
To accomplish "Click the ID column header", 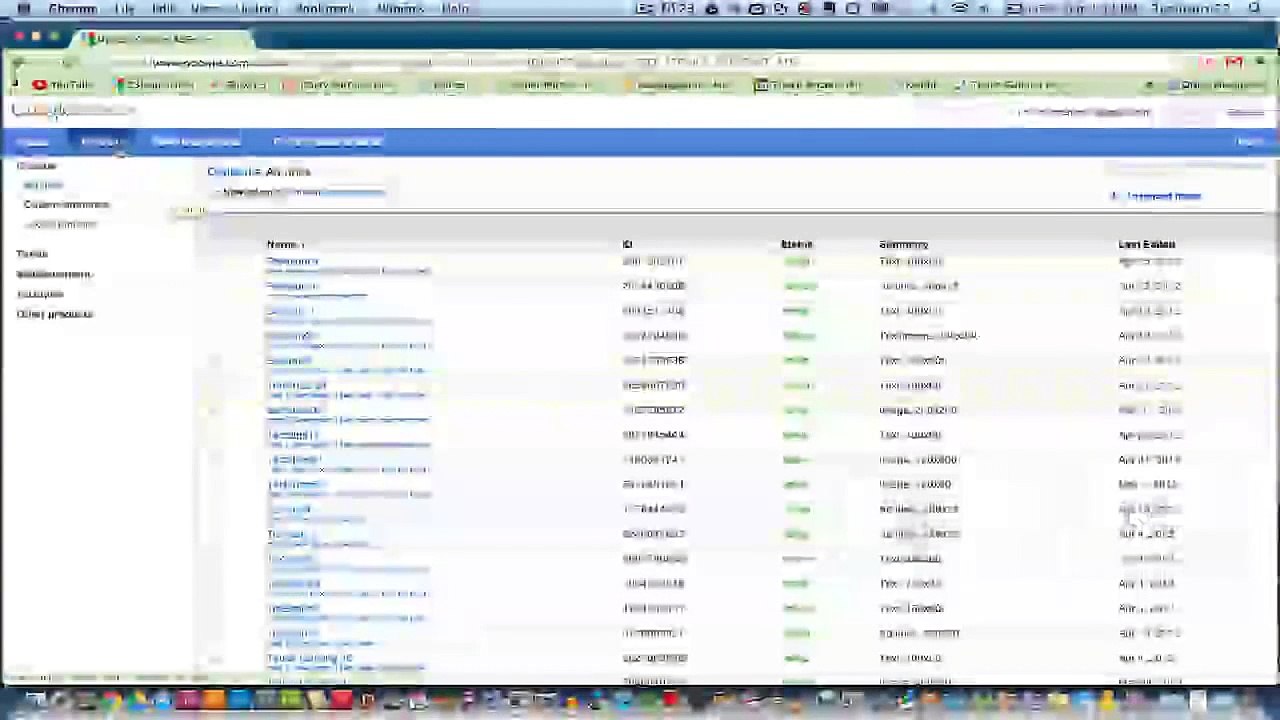I will [627, 244].
